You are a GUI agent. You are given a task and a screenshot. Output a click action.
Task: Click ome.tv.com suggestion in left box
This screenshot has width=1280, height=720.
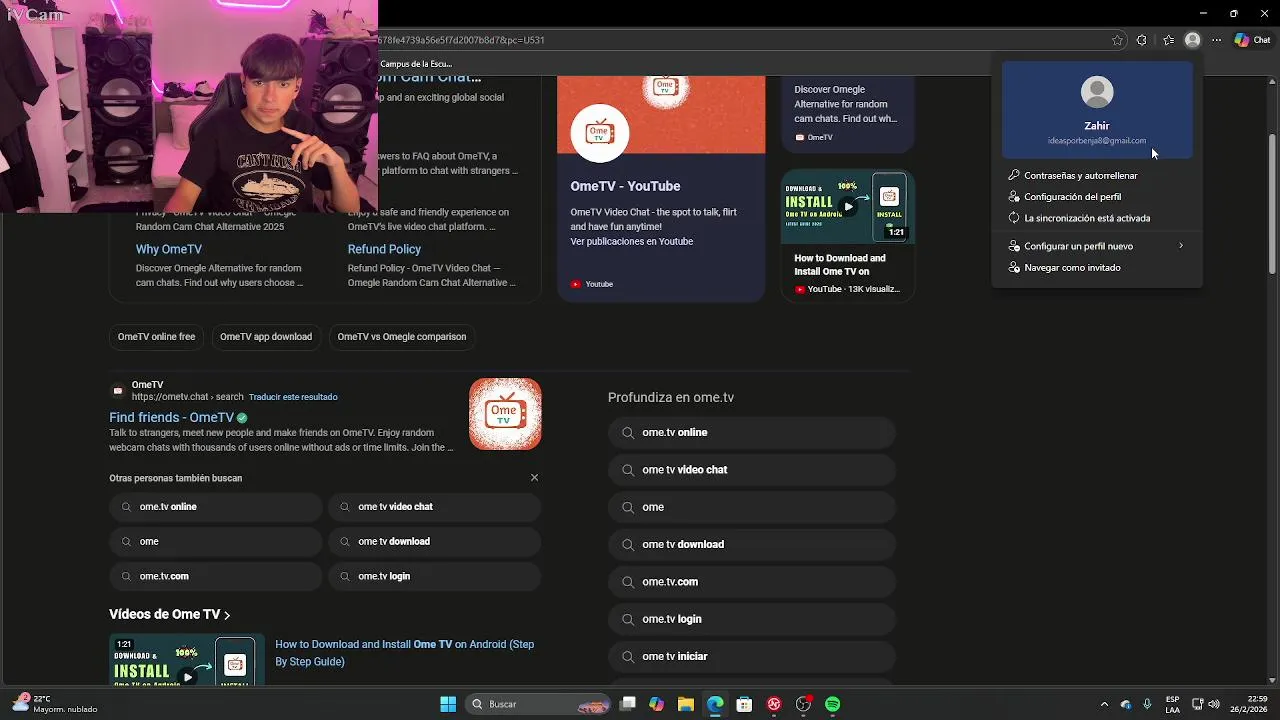pos(216,577)
